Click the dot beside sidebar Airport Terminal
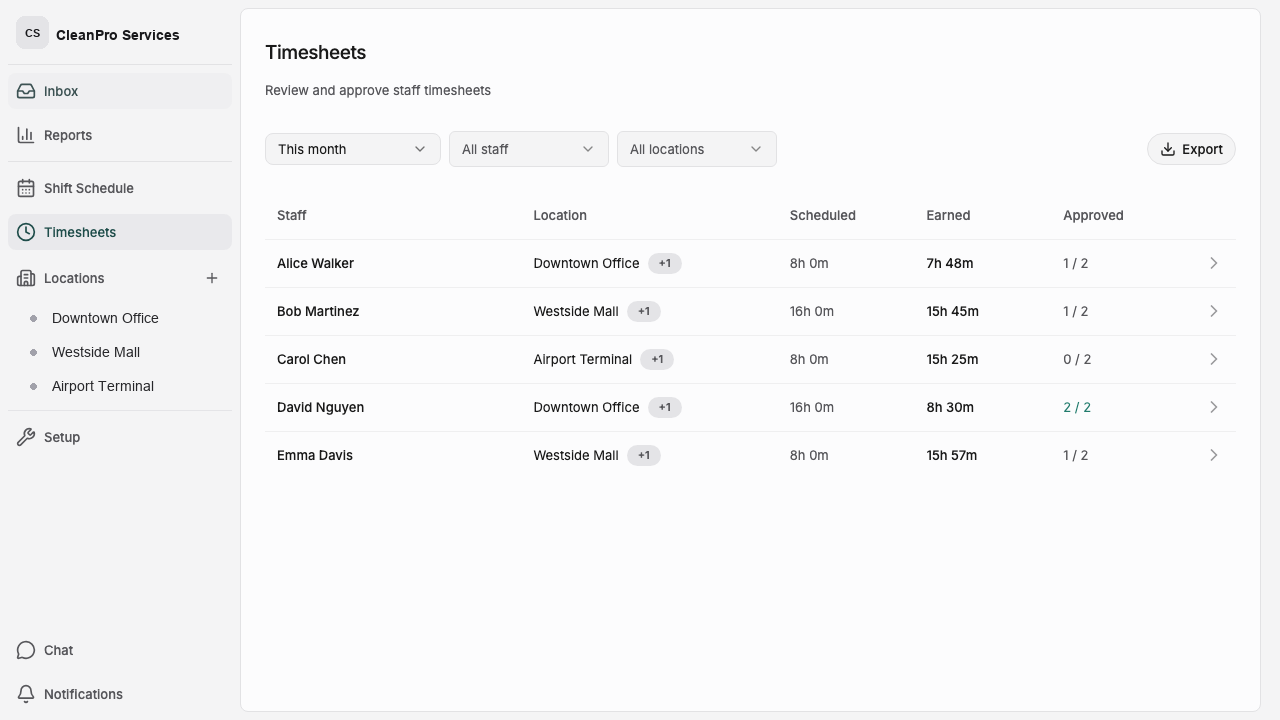 [x=33, y=386]
